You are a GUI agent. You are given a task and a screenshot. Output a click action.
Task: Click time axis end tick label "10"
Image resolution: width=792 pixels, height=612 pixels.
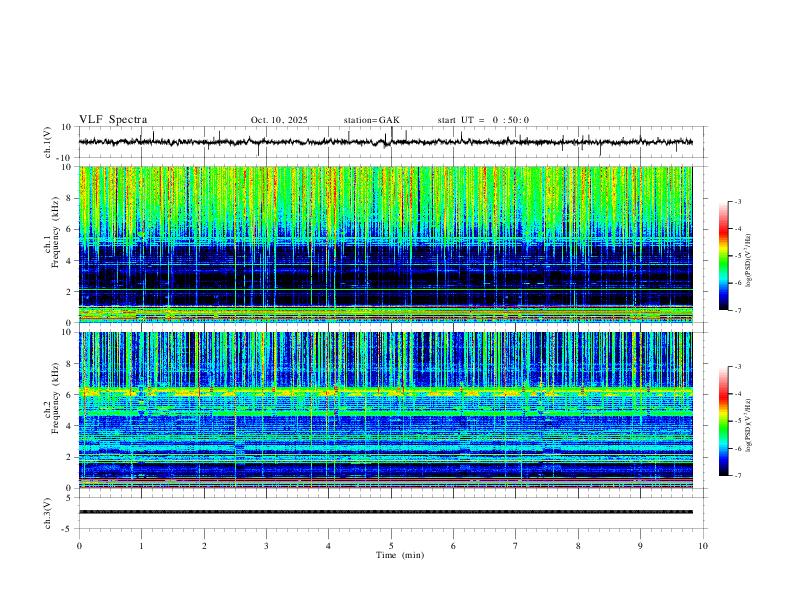tap(703, 546)
